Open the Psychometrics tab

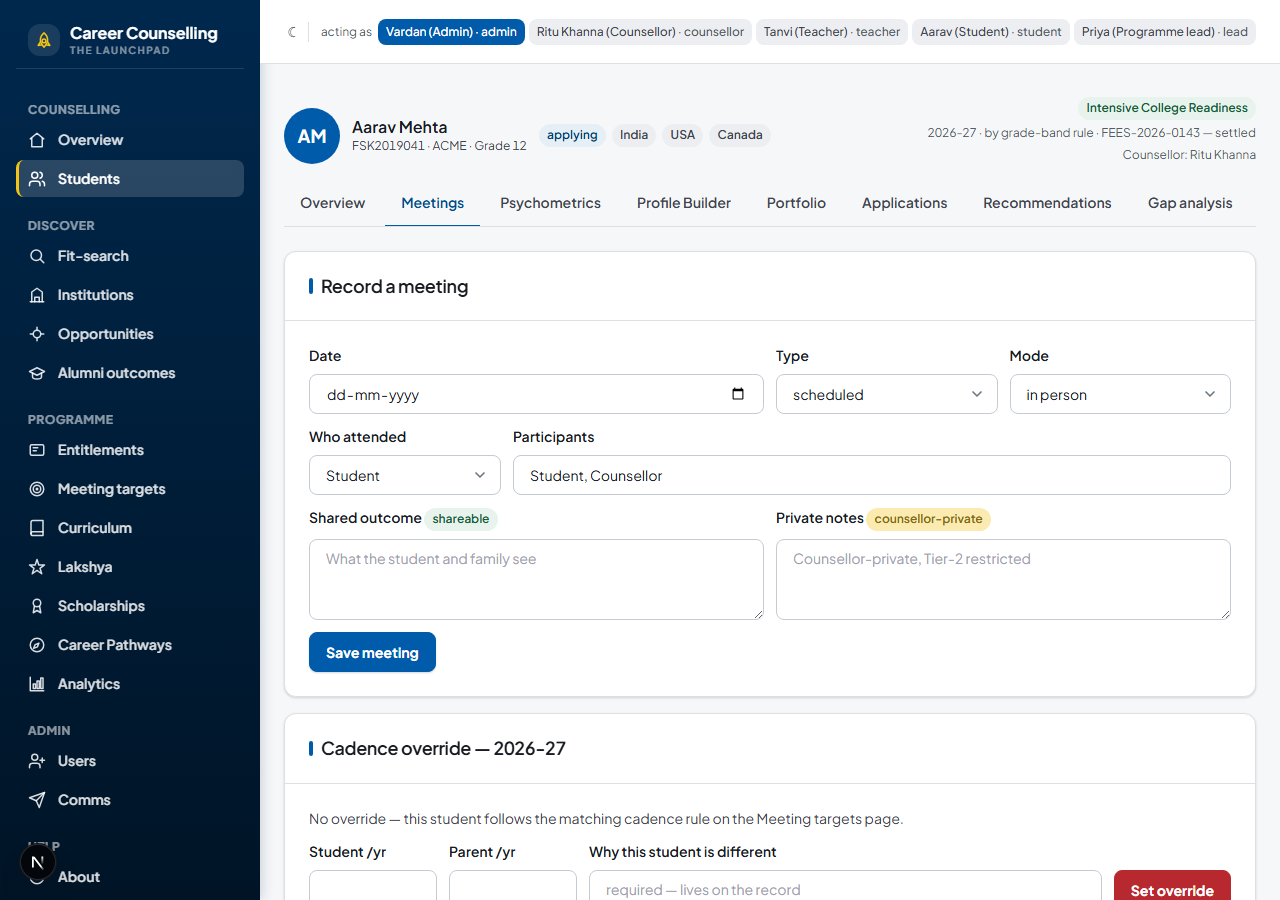551,203
